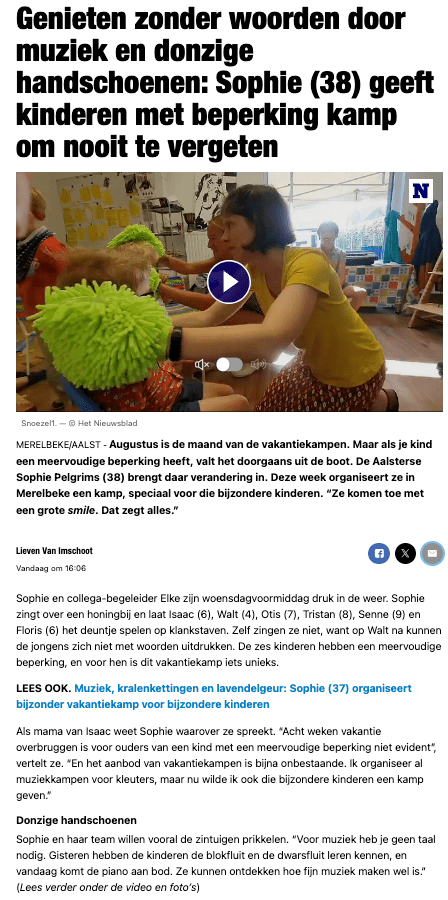Share the article by email
Viewport: 448px width, 900px height.
[432, 553]
